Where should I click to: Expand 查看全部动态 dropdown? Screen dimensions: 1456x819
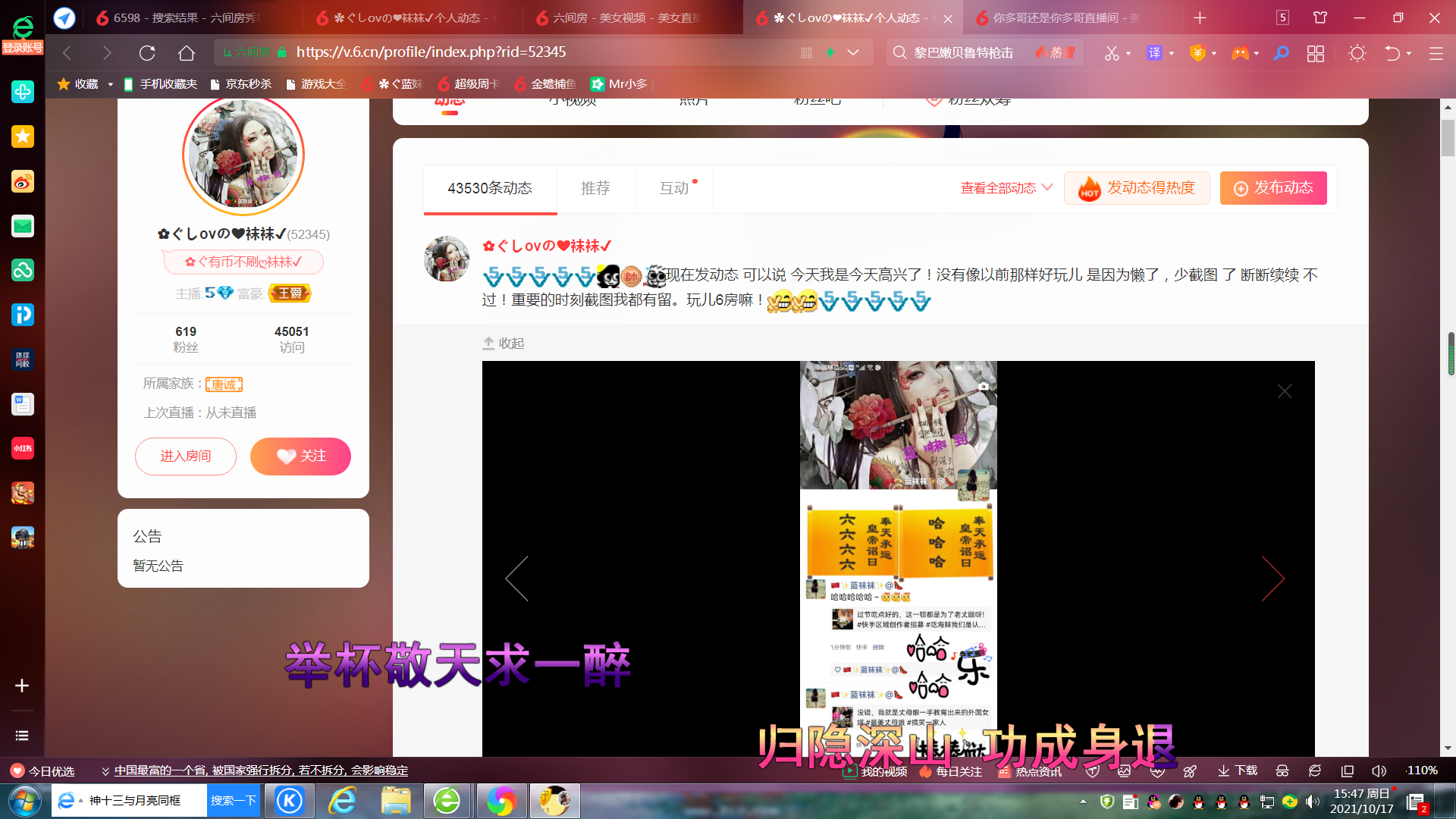[1006, 188]
